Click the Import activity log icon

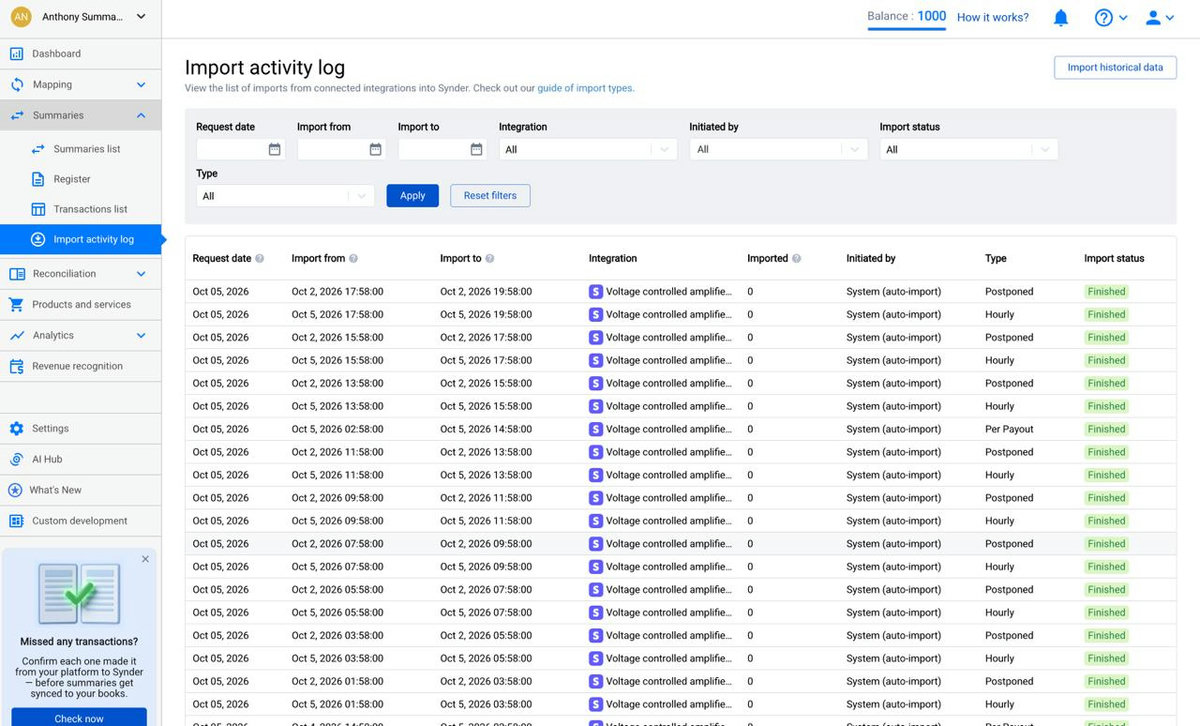38,239
